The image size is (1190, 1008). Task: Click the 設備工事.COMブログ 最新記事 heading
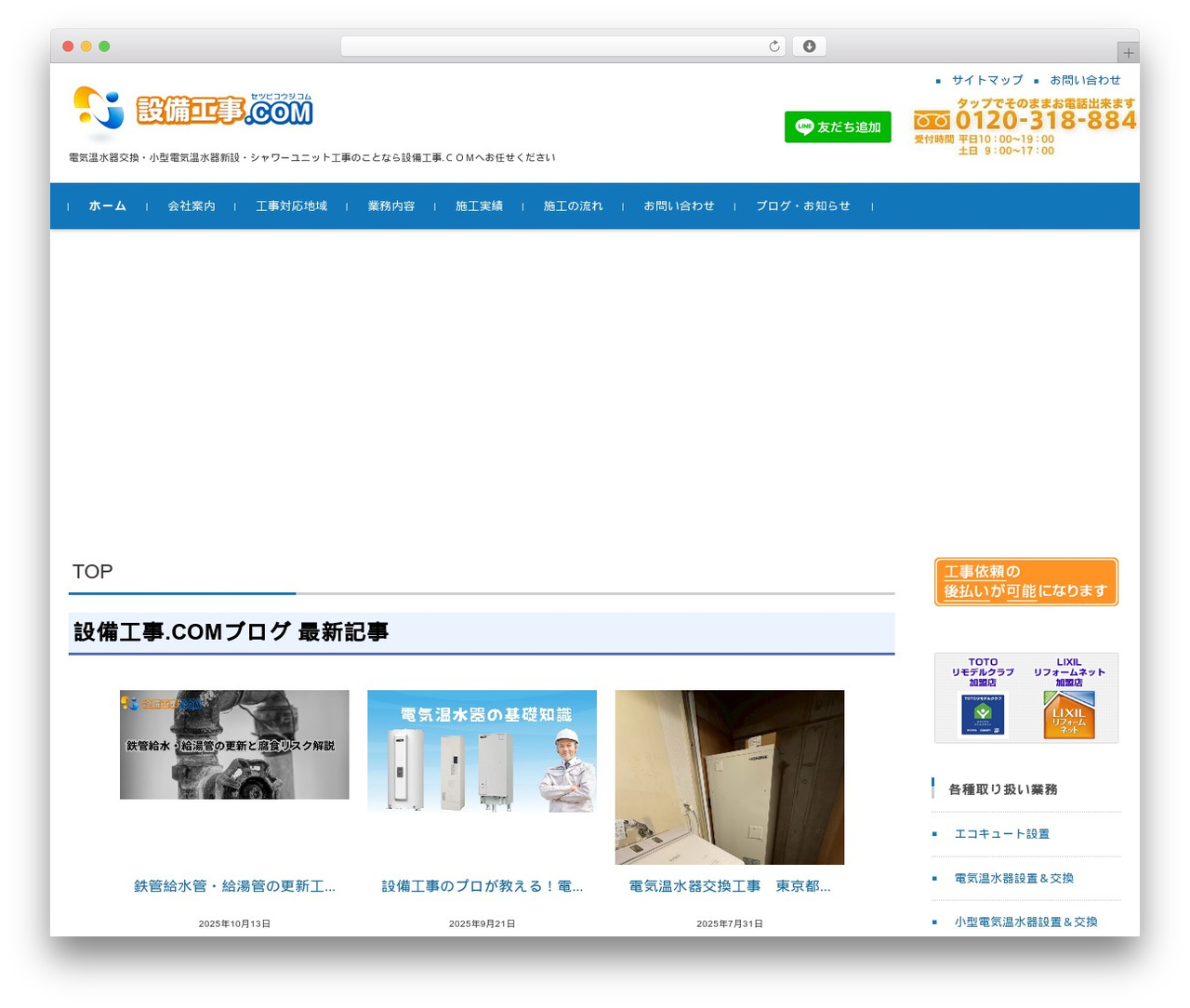click(x=231, y=632)
